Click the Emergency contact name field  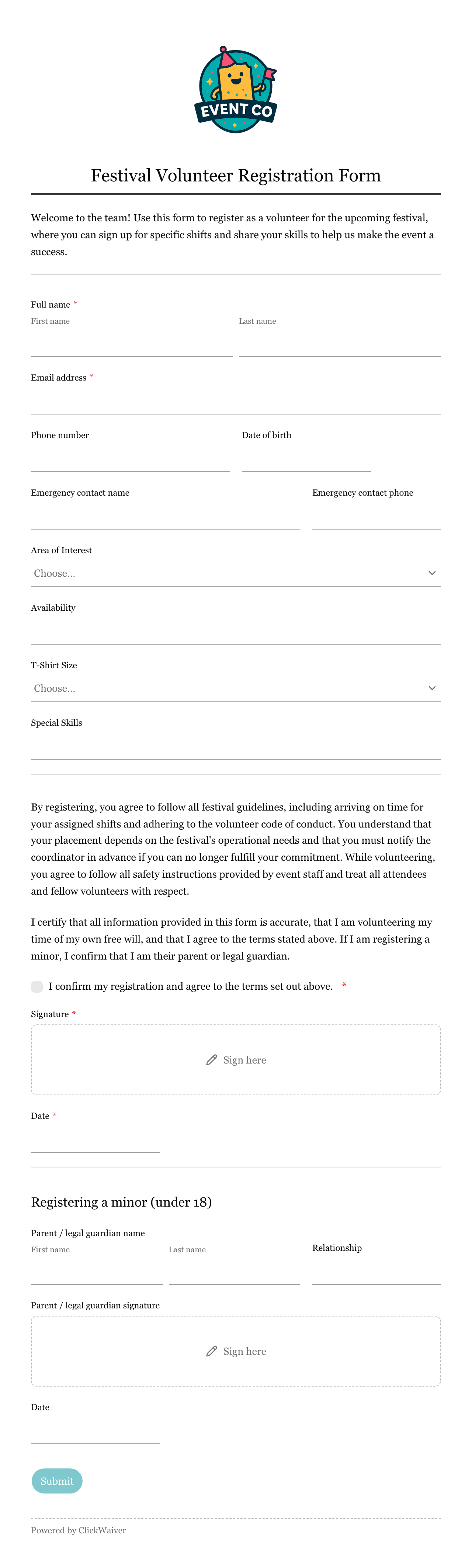pyautogui.click(x=166, y=516)
